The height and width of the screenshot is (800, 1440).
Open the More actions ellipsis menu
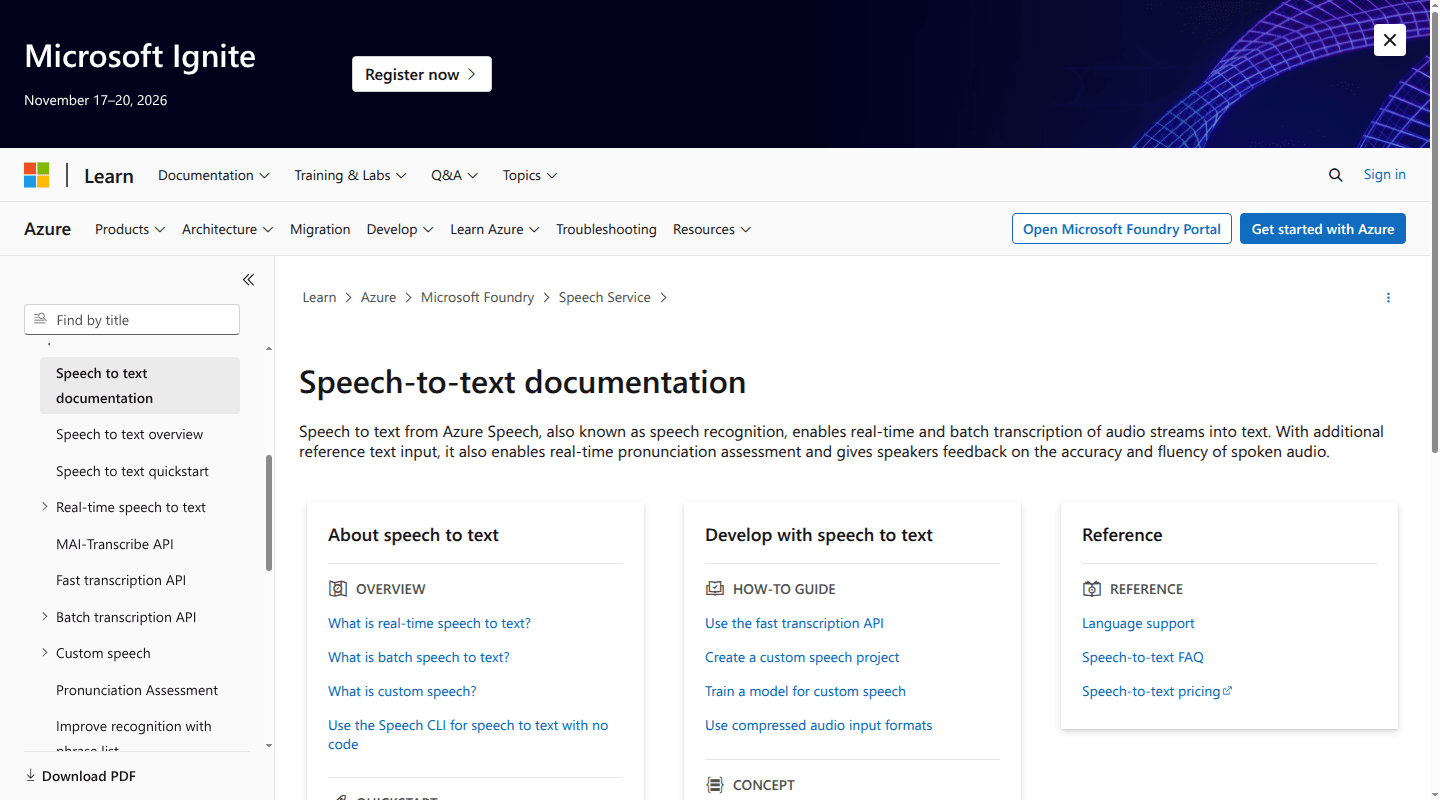point(1388,298)
